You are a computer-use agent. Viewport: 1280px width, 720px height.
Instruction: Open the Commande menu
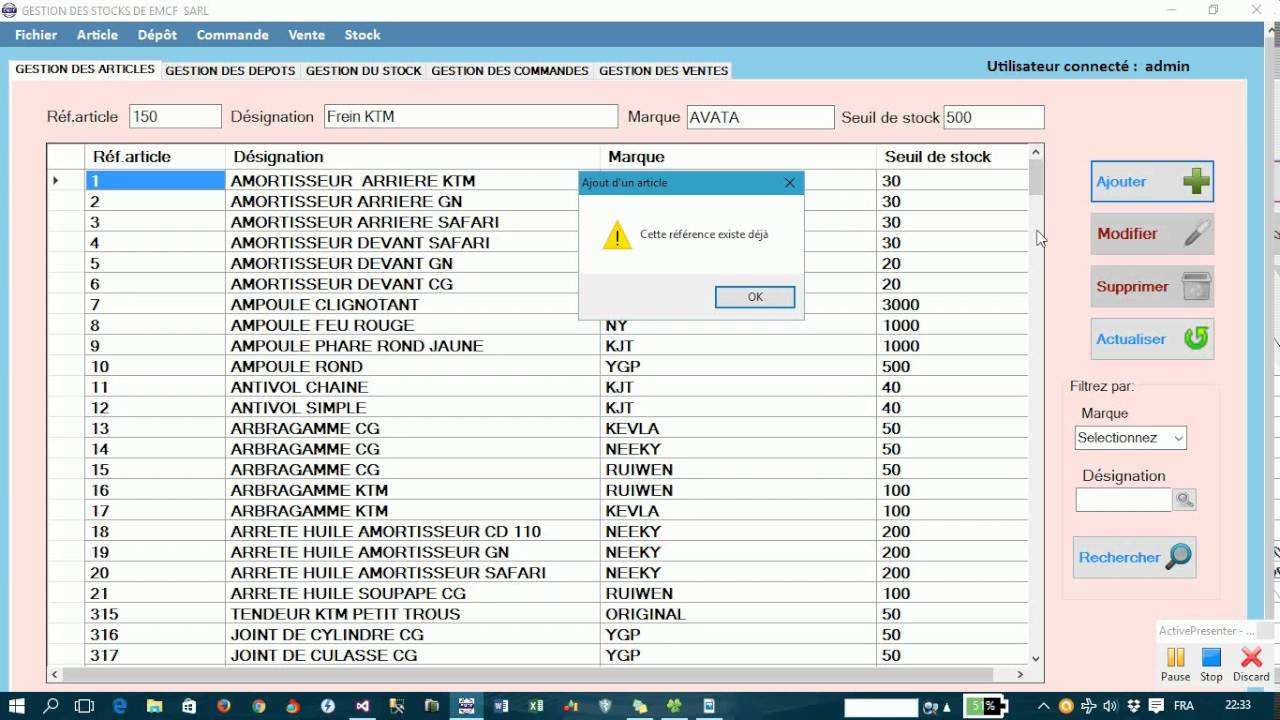232,35
